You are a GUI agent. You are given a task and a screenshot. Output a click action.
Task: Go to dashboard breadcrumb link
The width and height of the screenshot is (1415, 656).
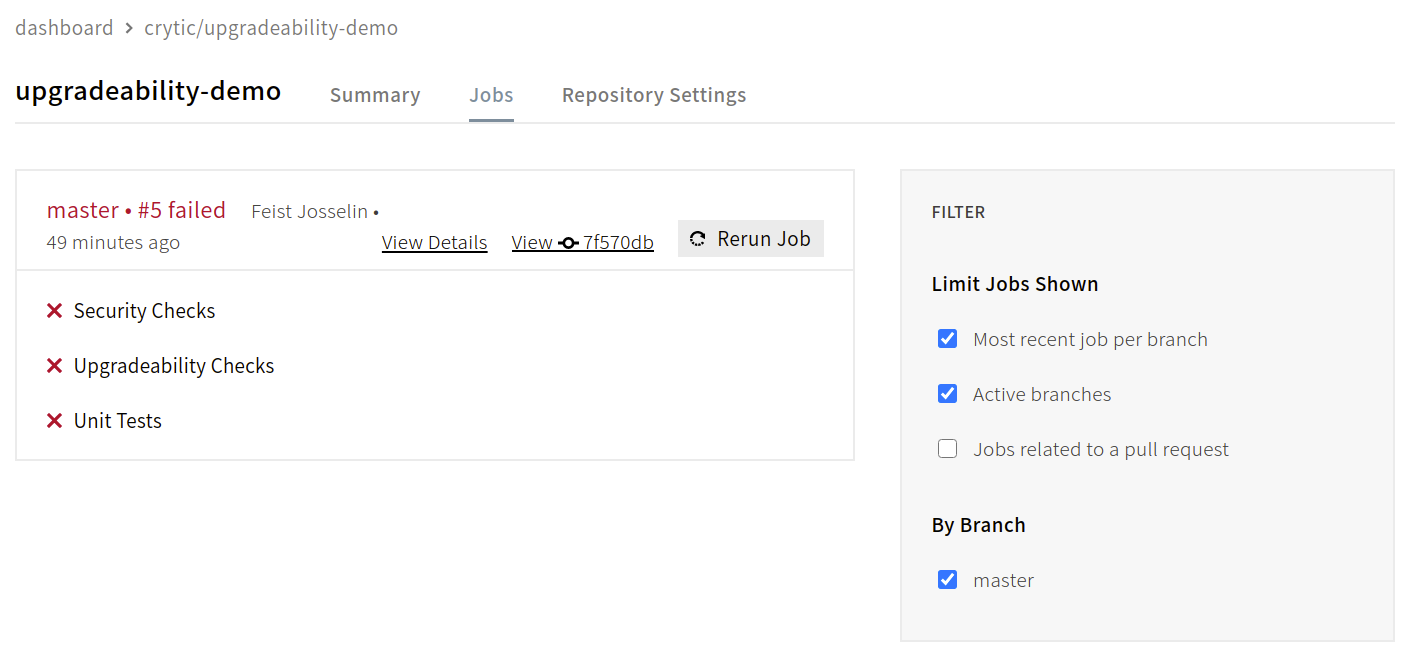[x=64, y=28]
